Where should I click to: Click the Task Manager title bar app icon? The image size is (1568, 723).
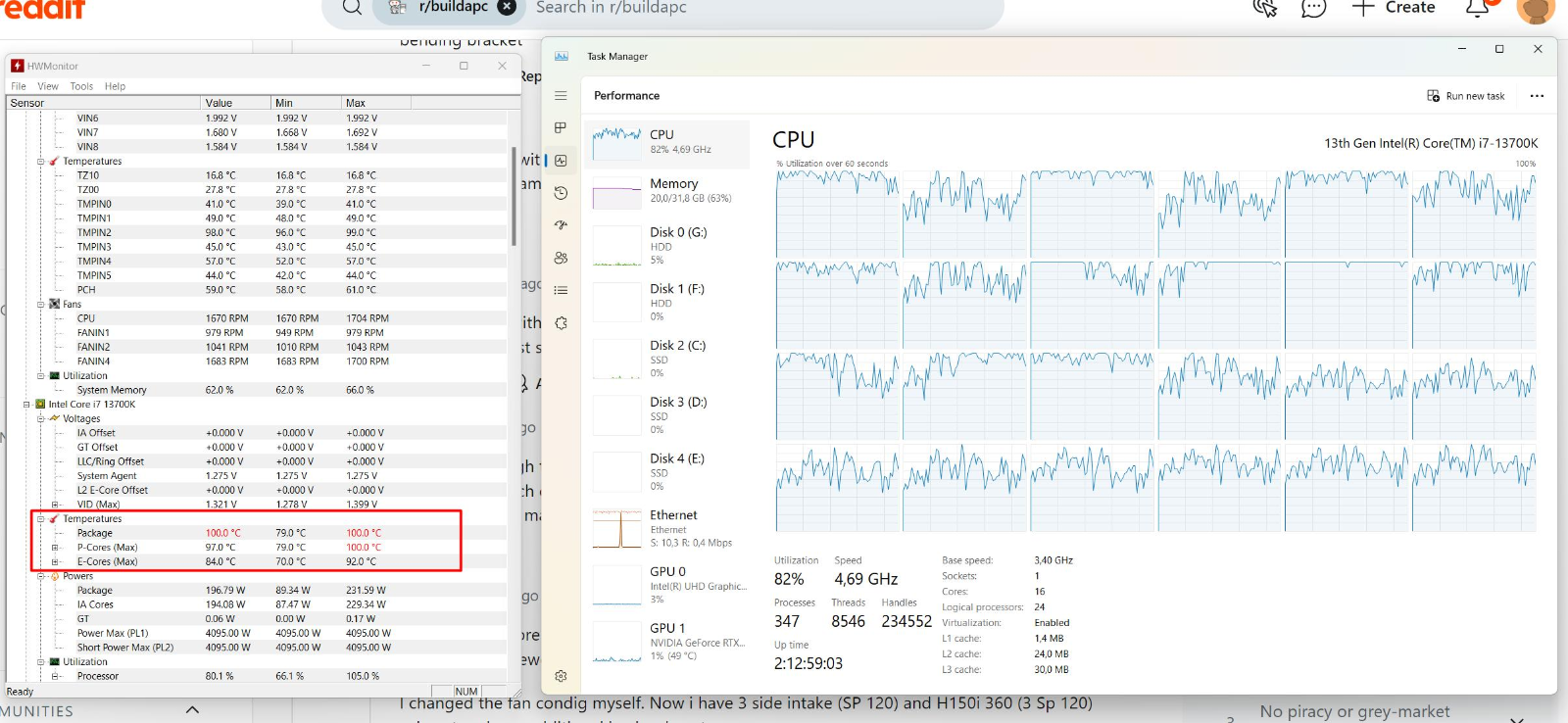click(562, 56)
